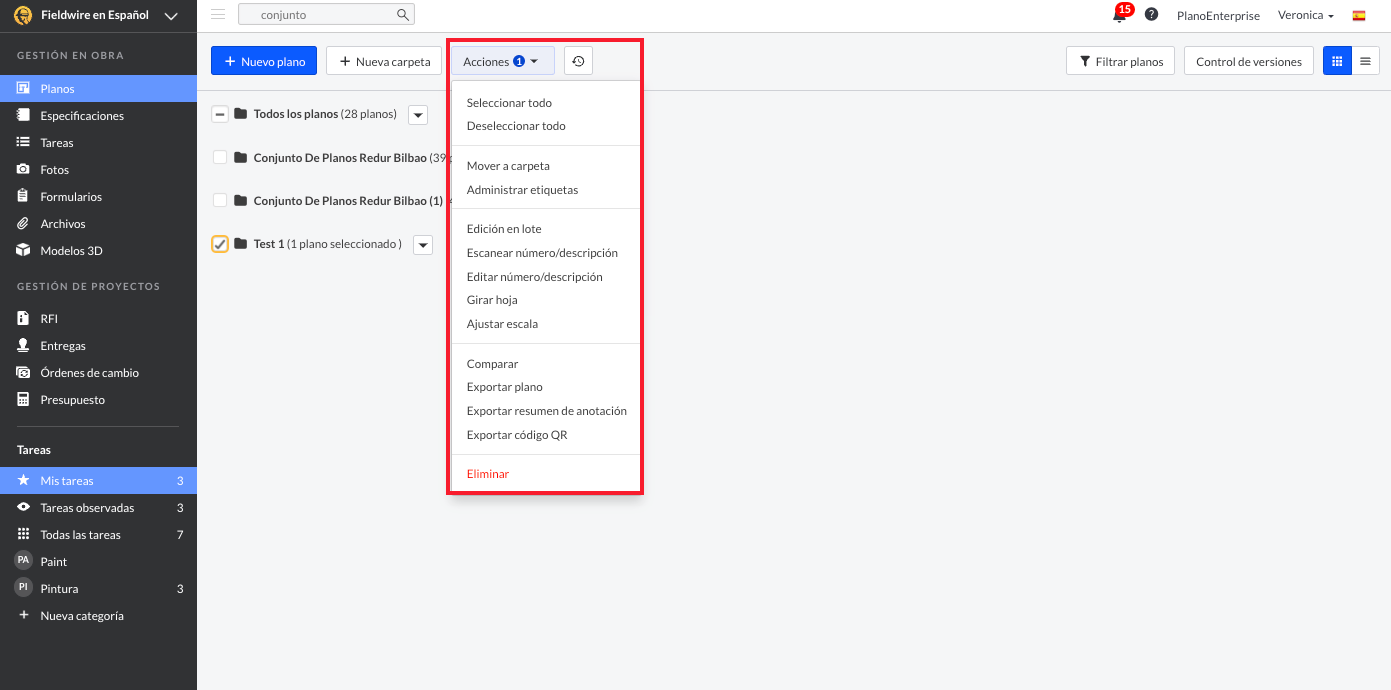Image resolution: width=1391 pixels, height=690 pixels.
Task: Check Conjunto De Planos Redur Bilbao (1) folder
Action: tap(220, 200)
